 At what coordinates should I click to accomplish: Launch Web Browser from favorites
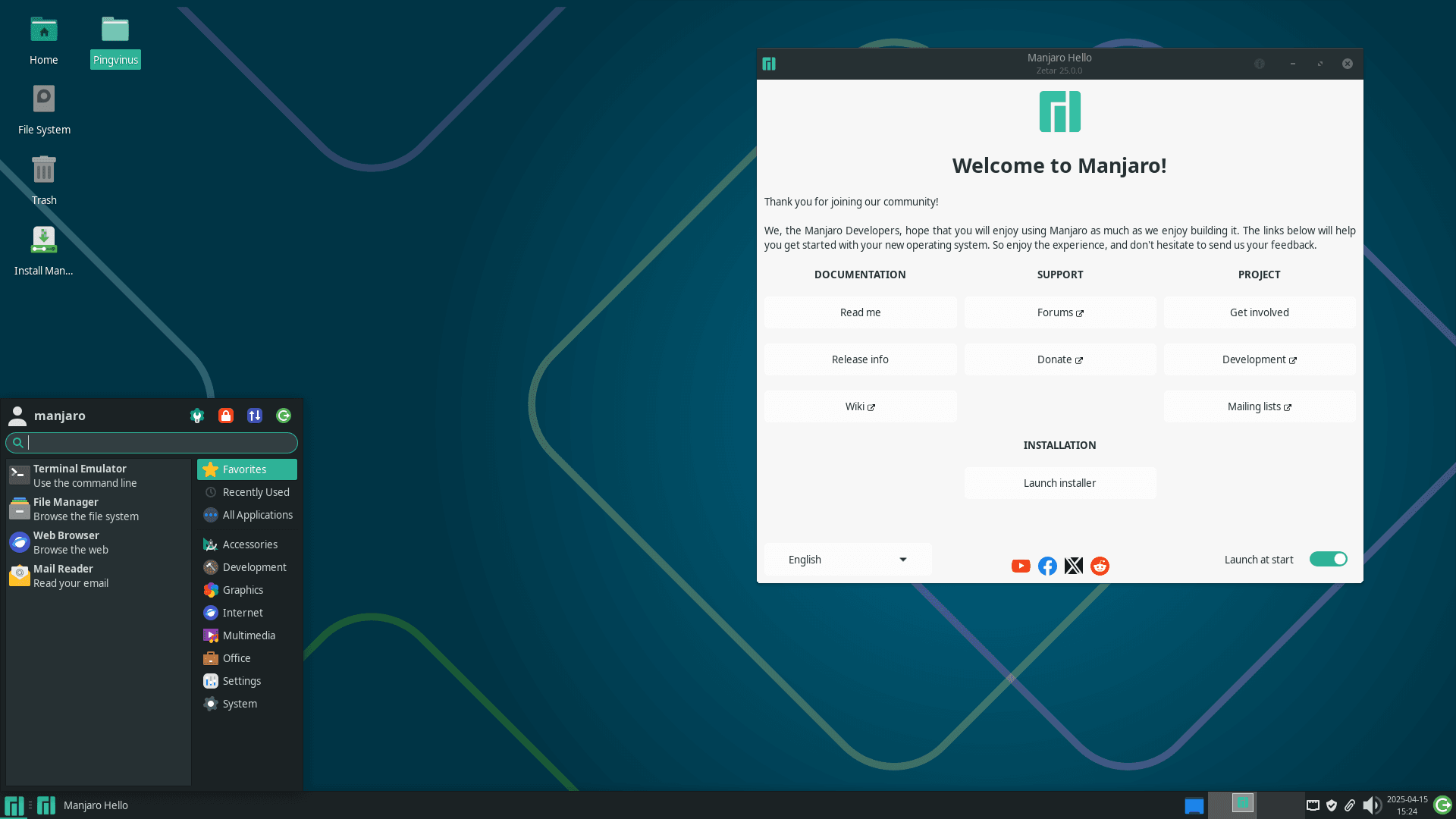point(99,543)
